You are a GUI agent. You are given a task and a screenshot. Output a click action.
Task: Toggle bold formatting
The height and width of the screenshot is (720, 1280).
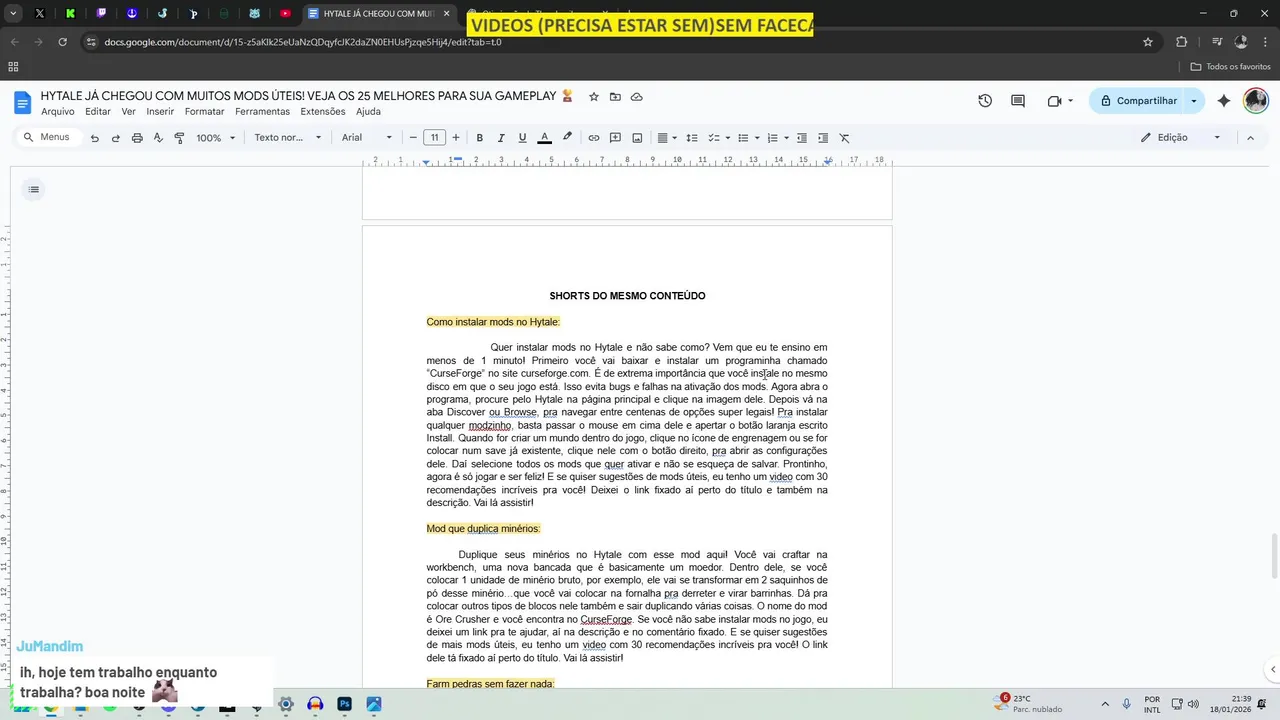point(480,138)
